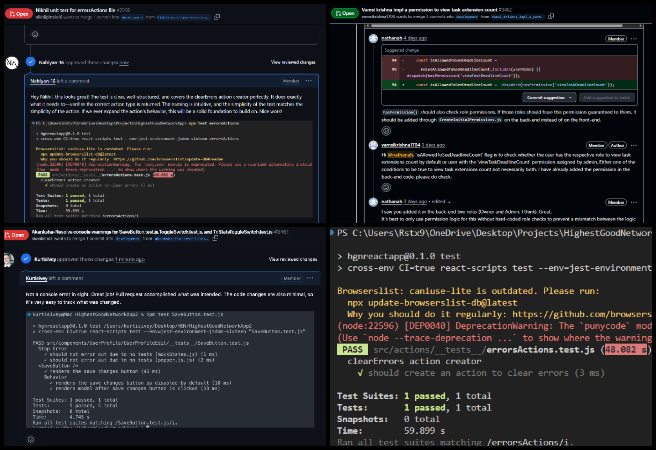Screen dimensions: 656x450
Task: Open nathanah's avatar on the 4 days ago comment
Action: coord(373,38)
